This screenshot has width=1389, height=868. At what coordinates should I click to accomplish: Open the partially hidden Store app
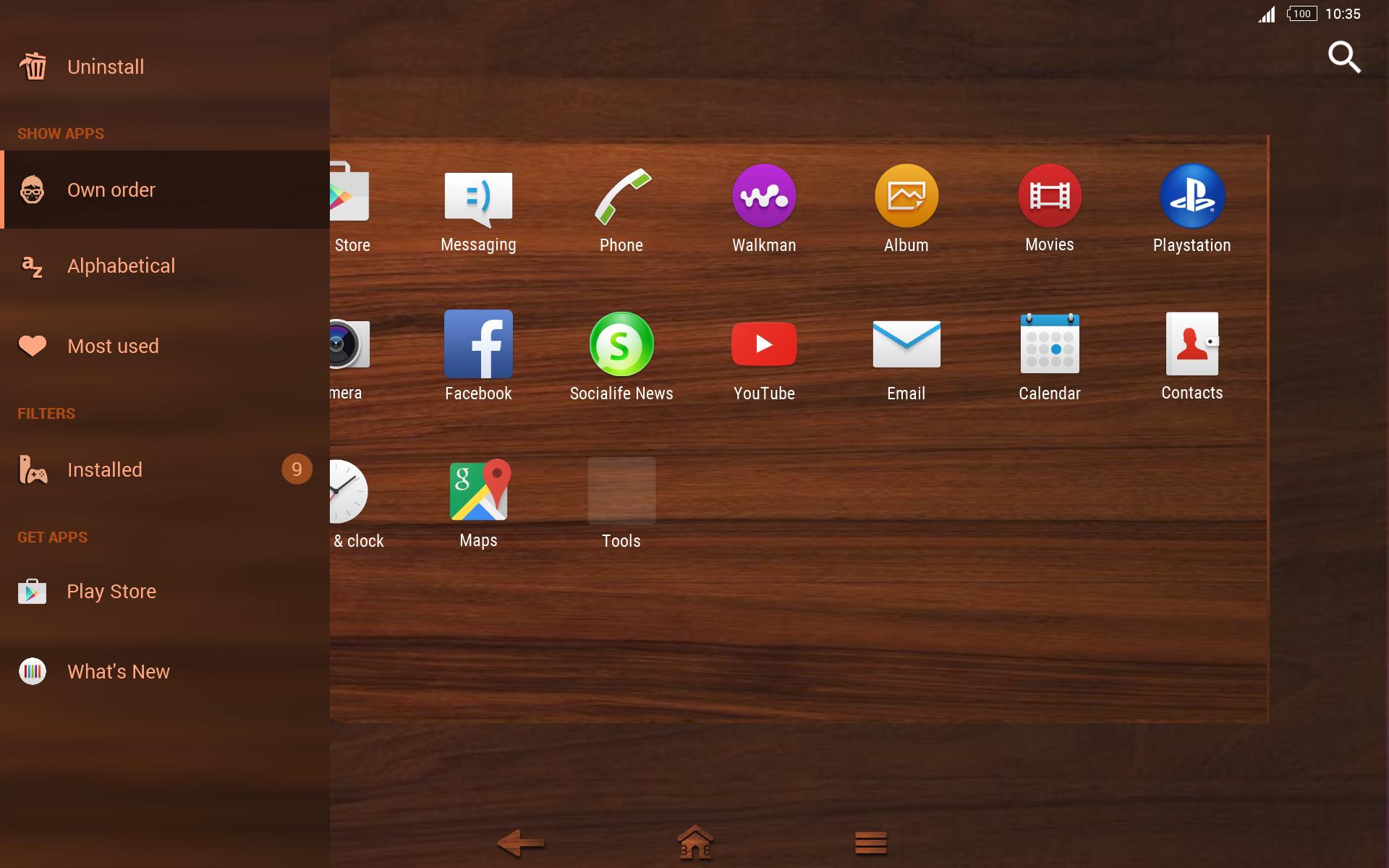(350, 192)
